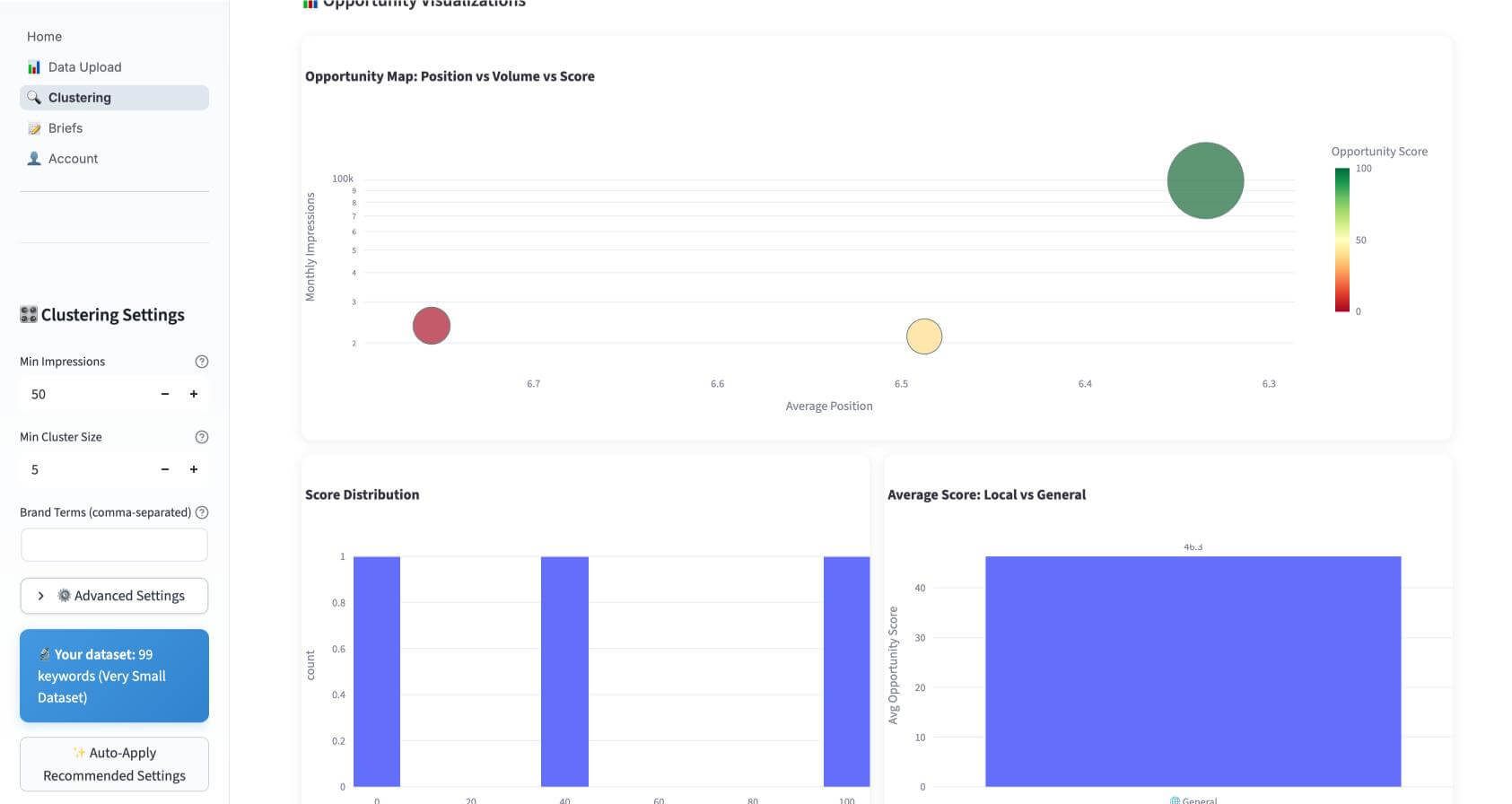Decrease Min Impressions with minus button
This screenshot has width=1512, height=804.
point(165,394)
